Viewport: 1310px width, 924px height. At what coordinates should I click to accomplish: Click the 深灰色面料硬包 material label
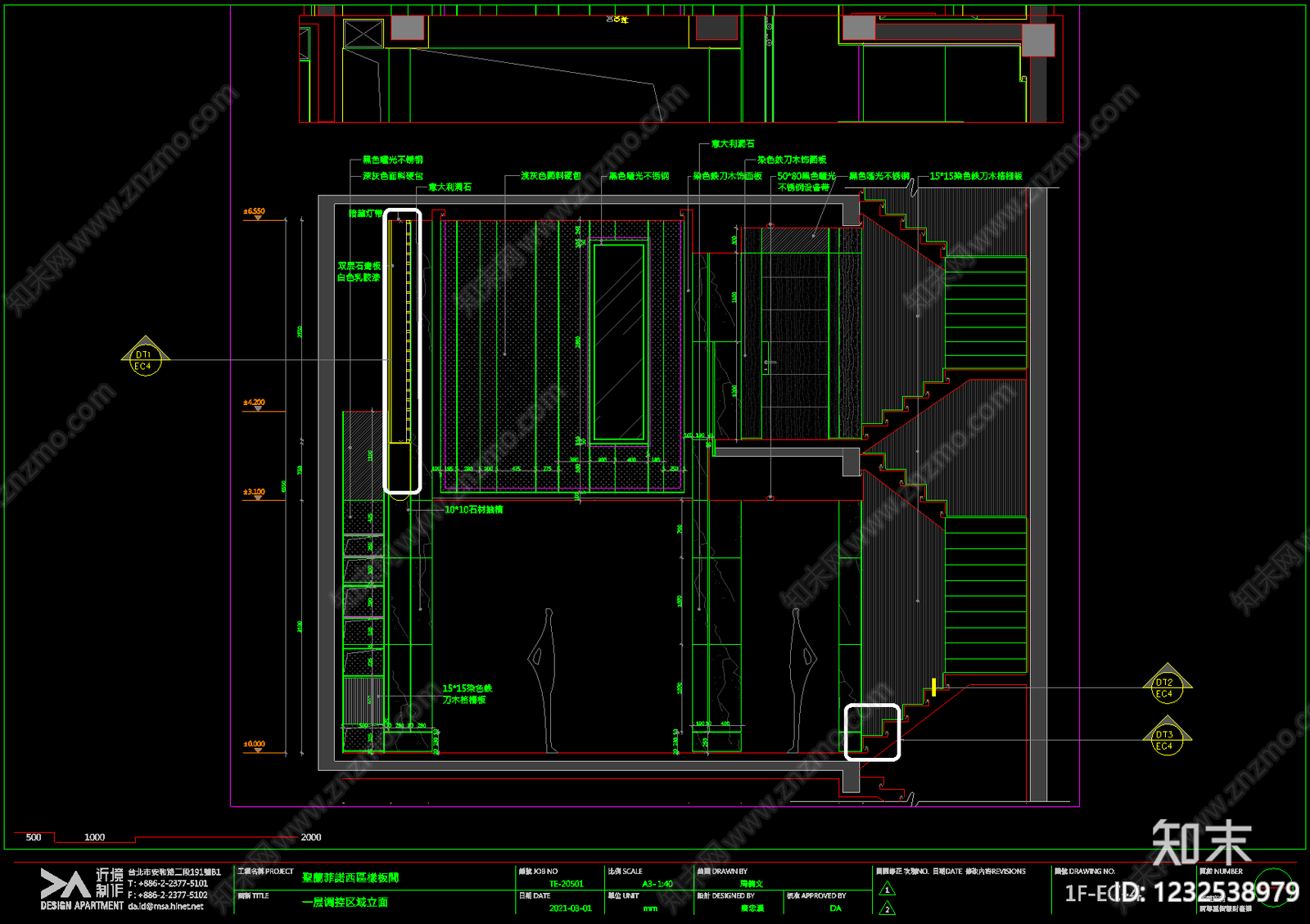click(x=393, y=176)
